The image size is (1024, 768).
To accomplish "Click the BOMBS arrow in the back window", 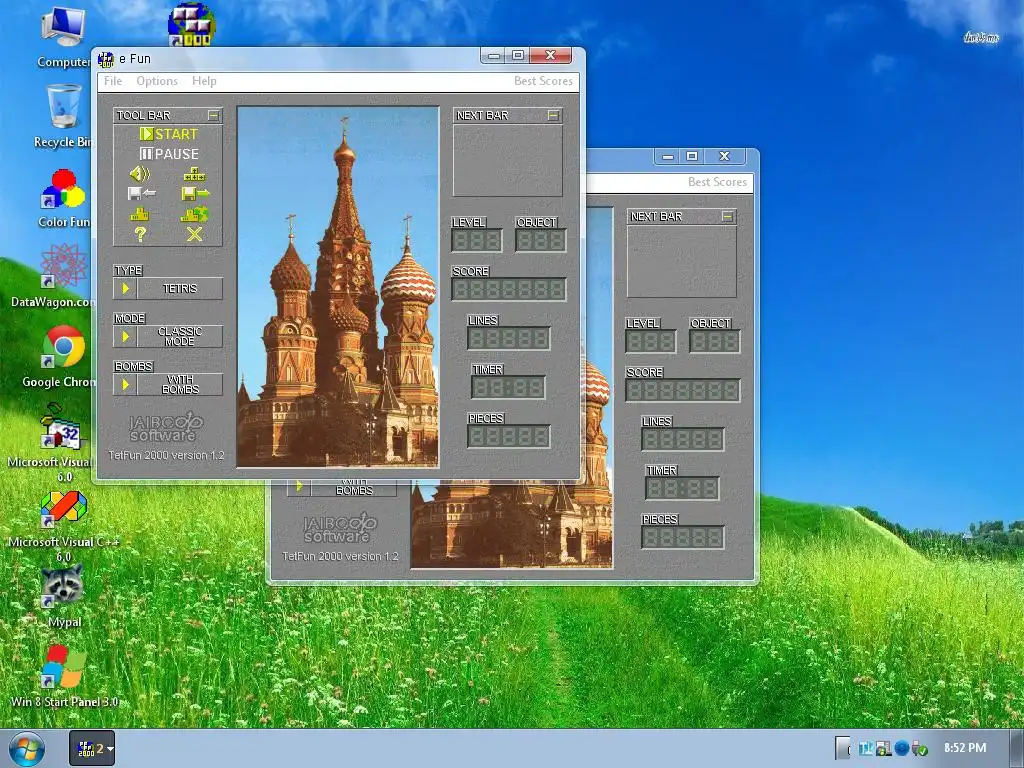I will [299, 487].
